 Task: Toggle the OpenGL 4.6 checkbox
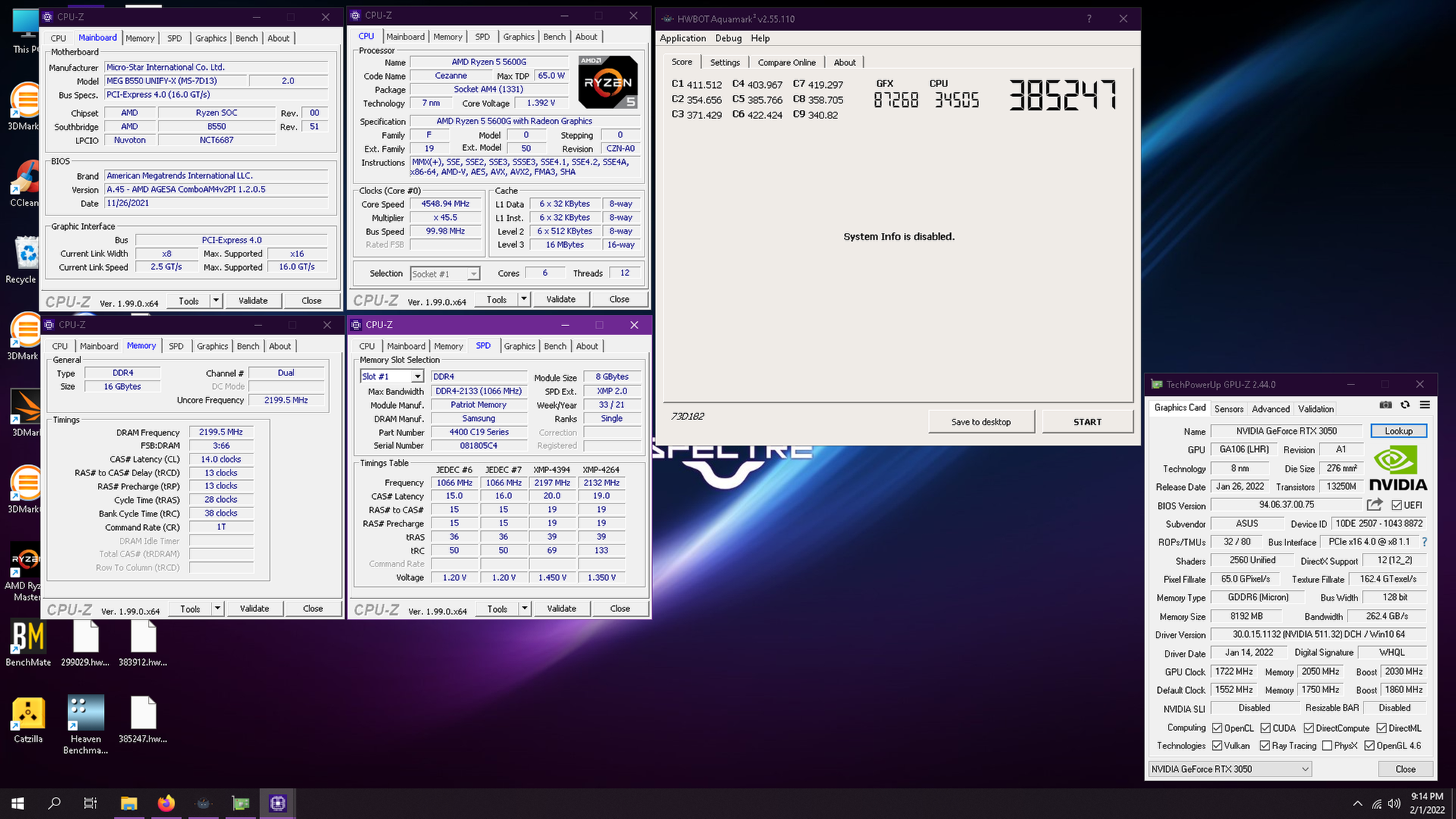click(1370, 745)
